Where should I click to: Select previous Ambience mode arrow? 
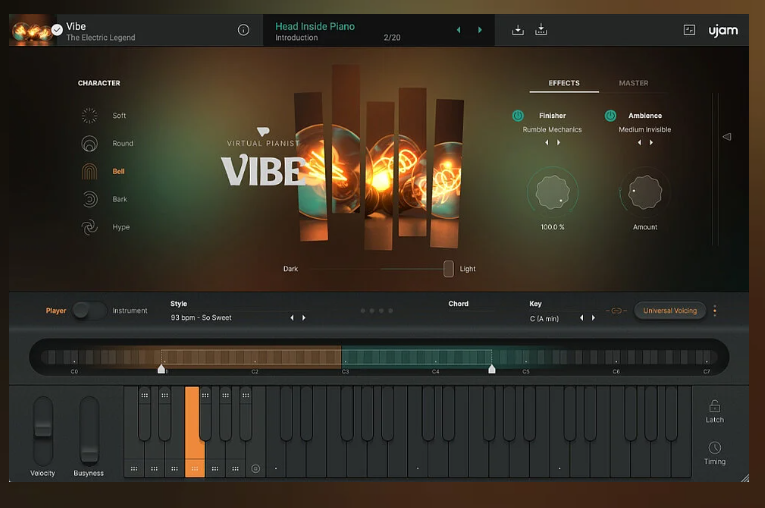640,142
